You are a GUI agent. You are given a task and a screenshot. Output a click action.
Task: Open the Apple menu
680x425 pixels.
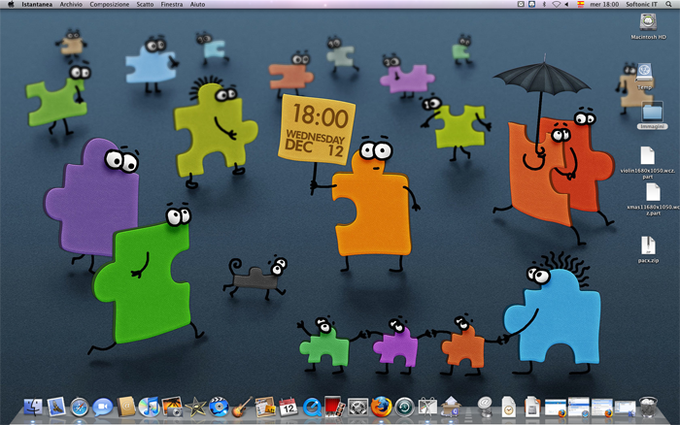11,4
